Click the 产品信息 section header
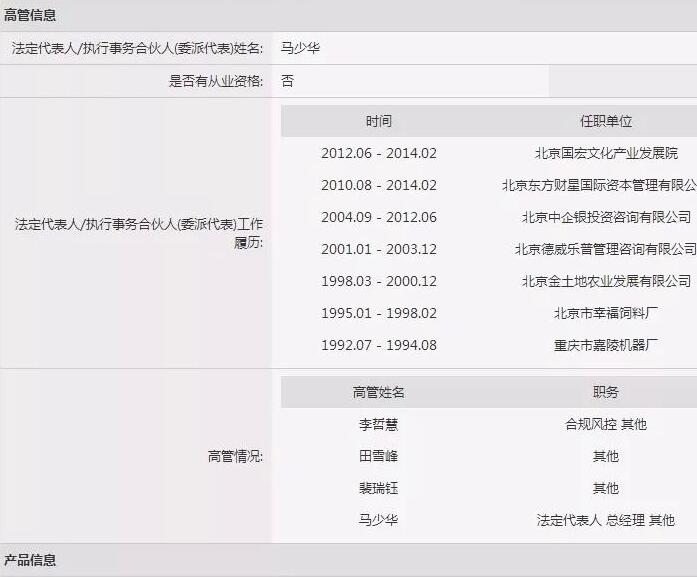This screenshot has width=697, height=577. click(31, 560)
